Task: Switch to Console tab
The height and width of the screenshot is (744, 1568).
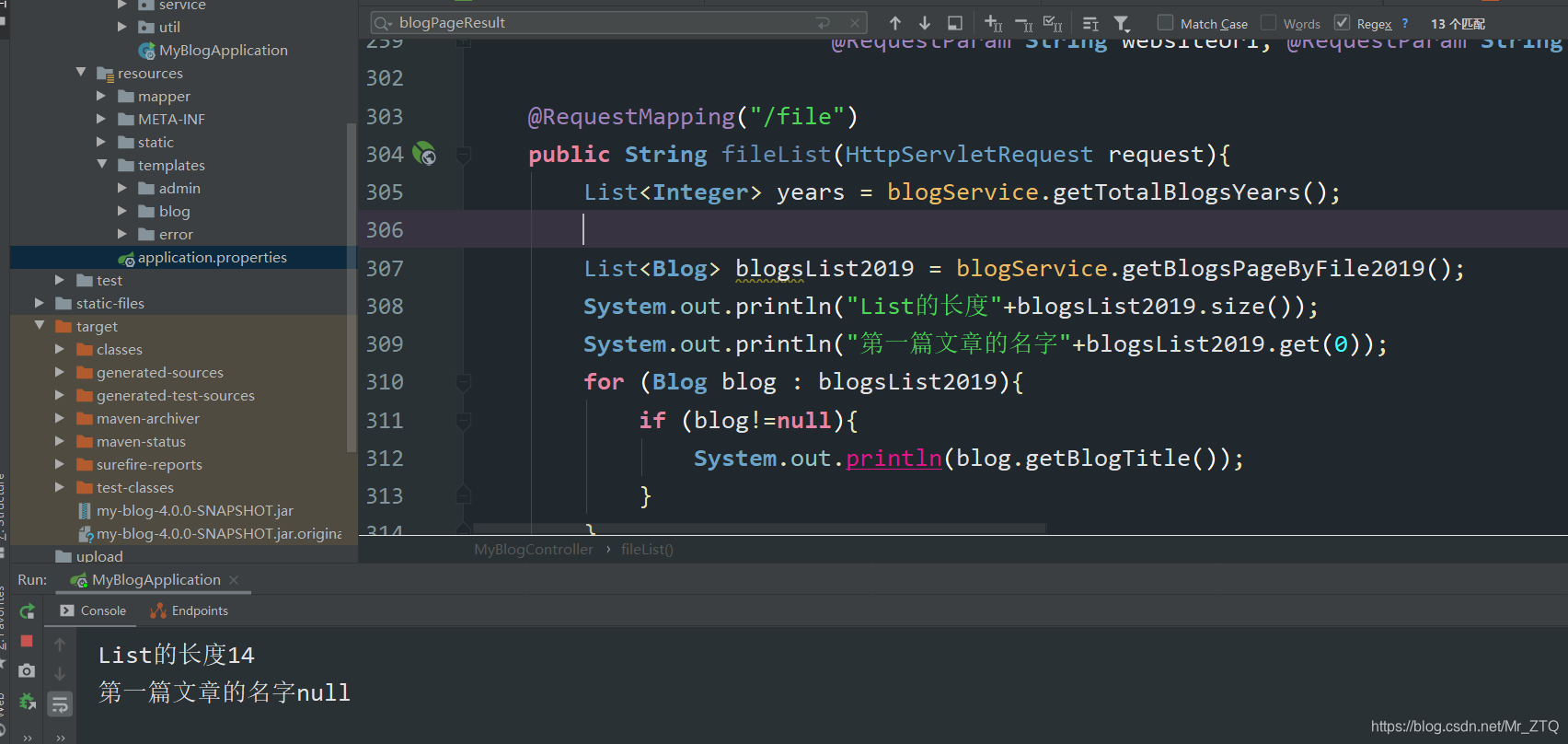Action: [x=93, y=610]
